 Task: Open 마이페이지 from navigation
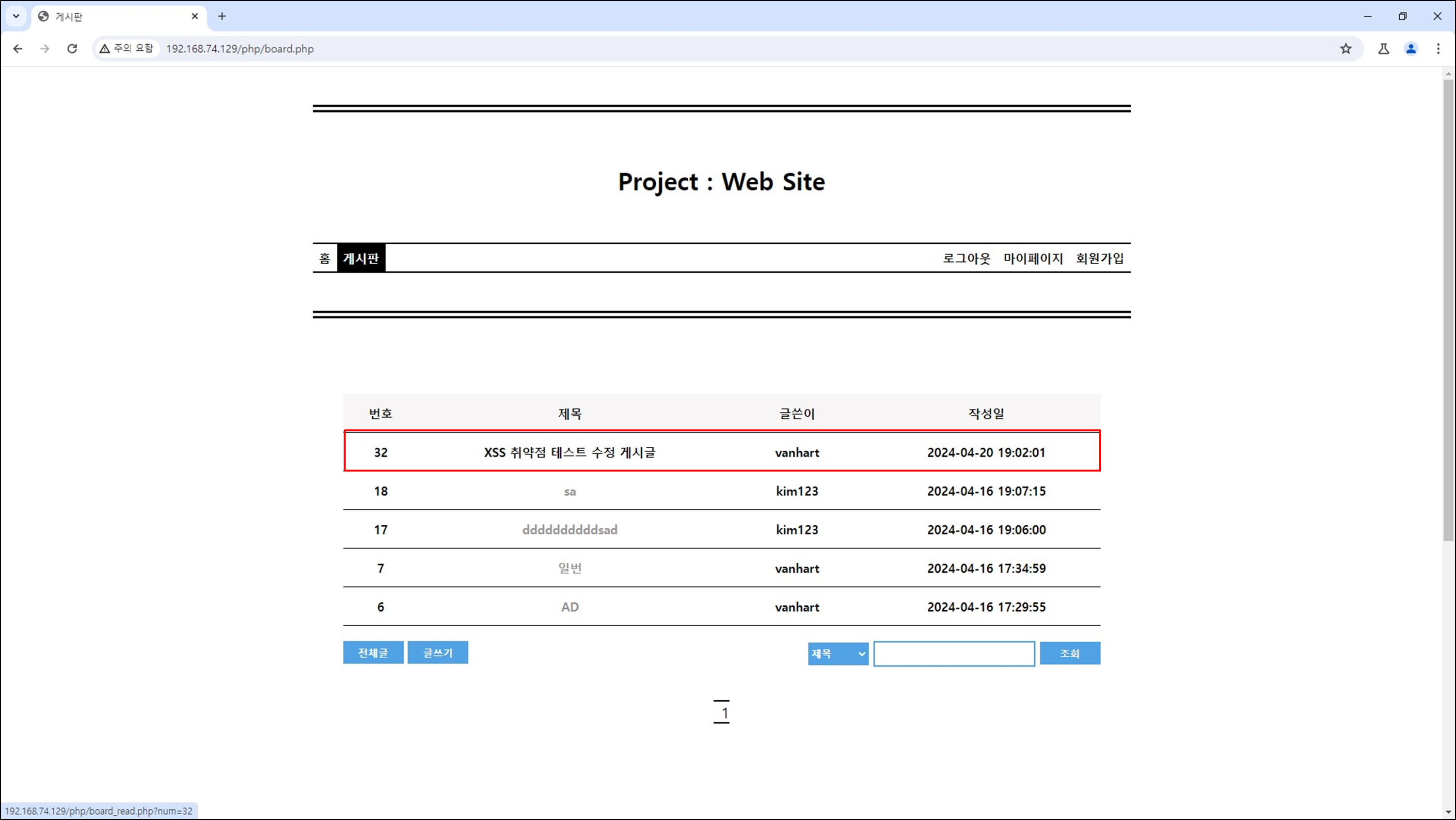(x=1033, y=258)
